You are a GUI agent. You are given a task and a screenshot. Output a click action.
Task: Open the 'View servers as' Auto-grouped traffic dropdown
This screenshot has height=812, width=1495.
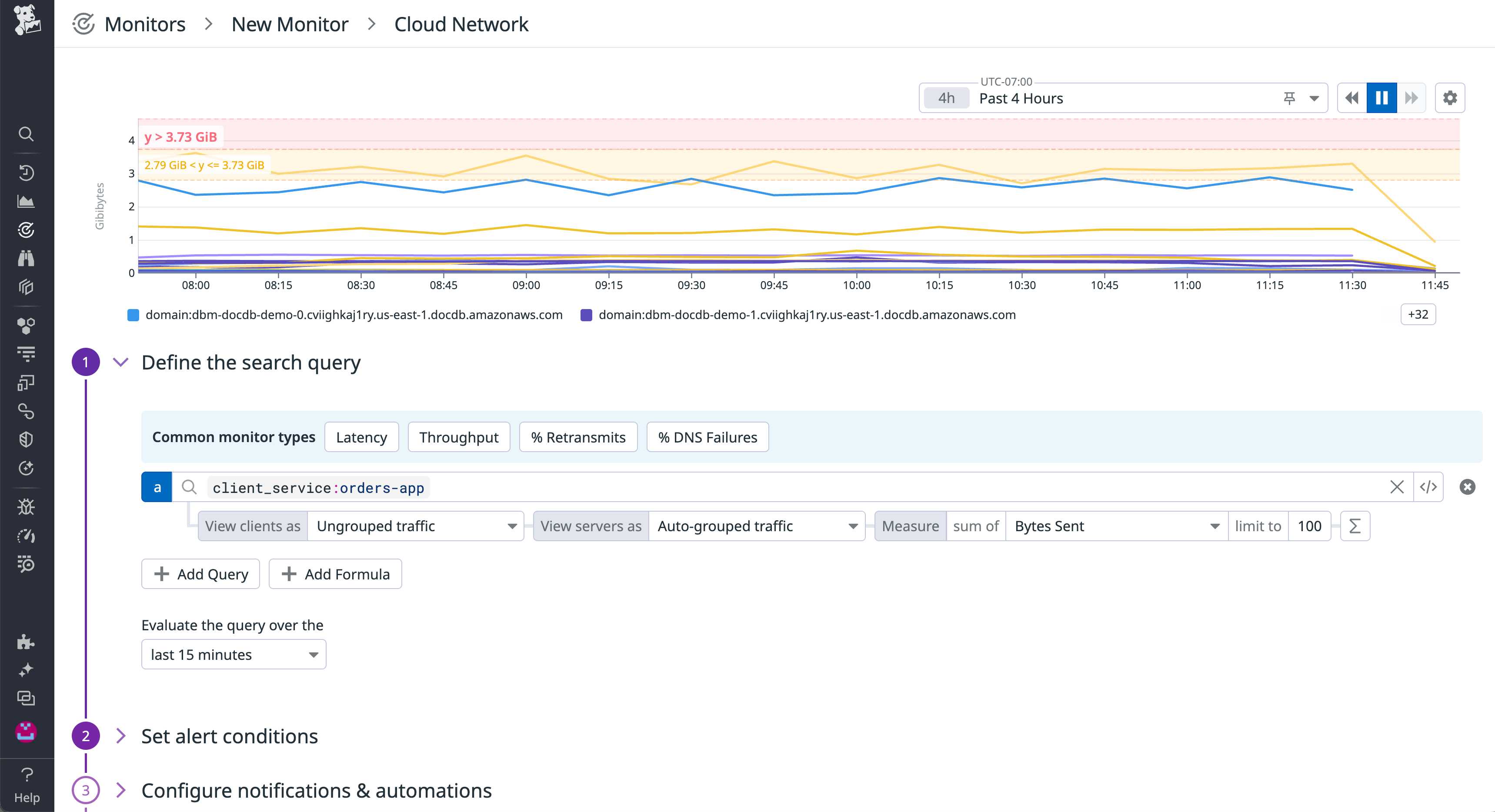(x=756, y=526)
